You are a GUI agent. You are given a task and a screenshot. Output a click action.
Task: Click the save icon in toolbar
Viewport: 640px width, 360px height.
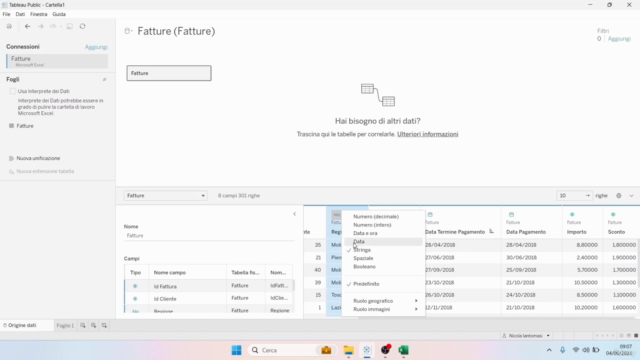(70, 26)
